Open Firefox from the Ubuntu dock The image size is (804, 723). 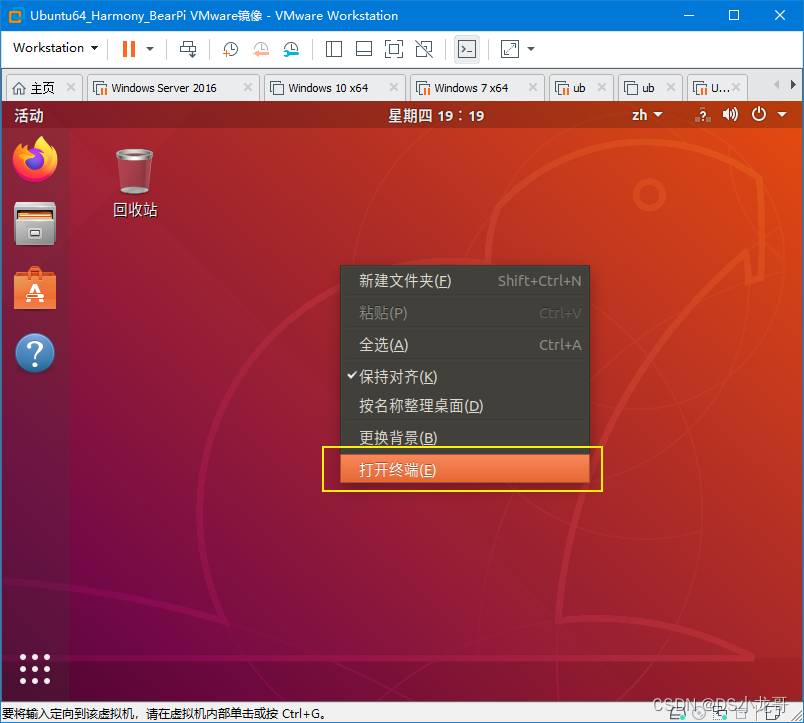click(x=35, y=159)
